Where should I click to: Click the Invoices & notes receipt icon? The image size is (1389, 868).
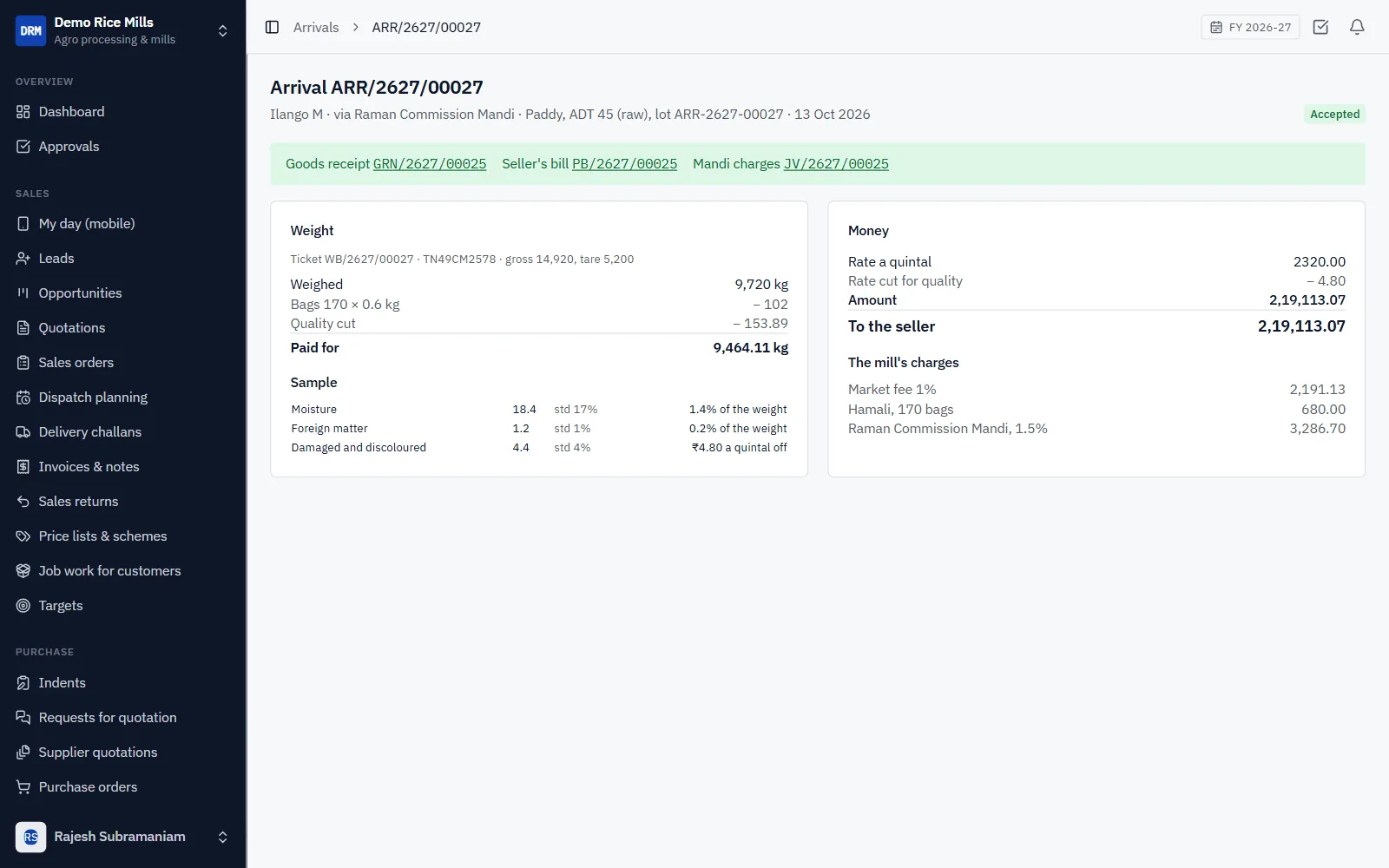click(23, 467)
